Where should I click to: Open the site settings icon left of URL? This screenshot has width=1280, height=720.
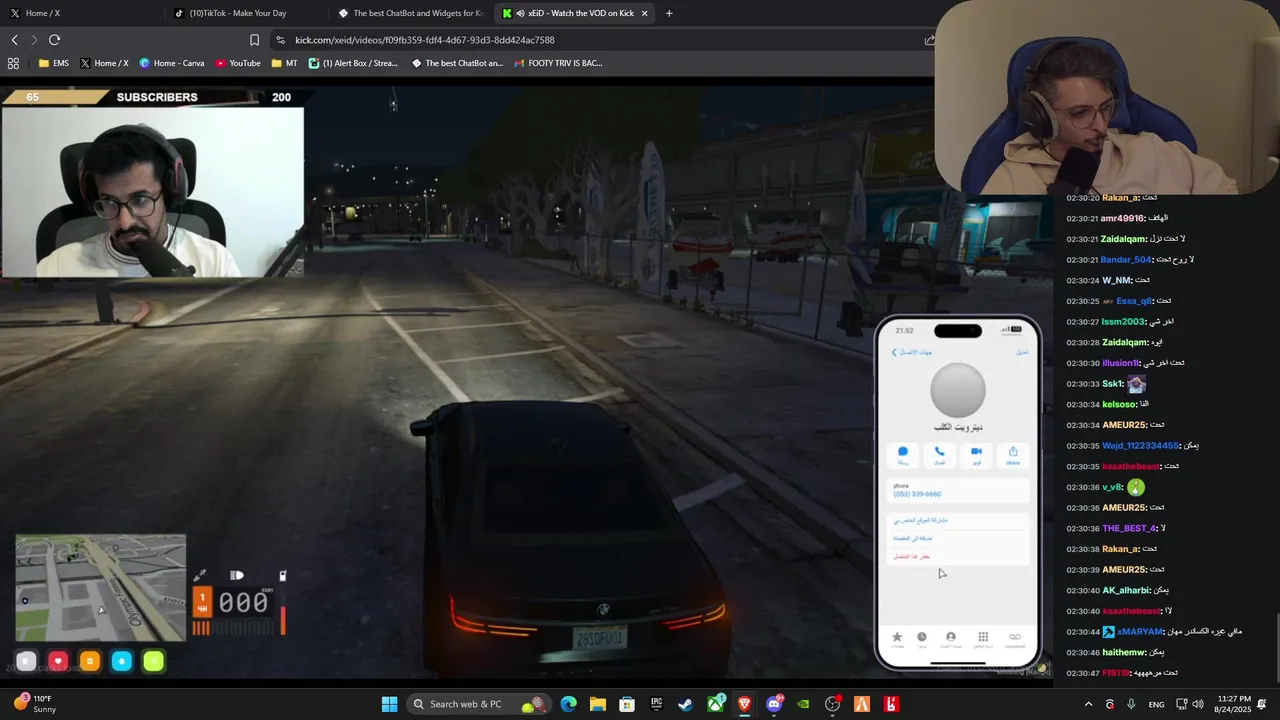click(x=280, y=40)
